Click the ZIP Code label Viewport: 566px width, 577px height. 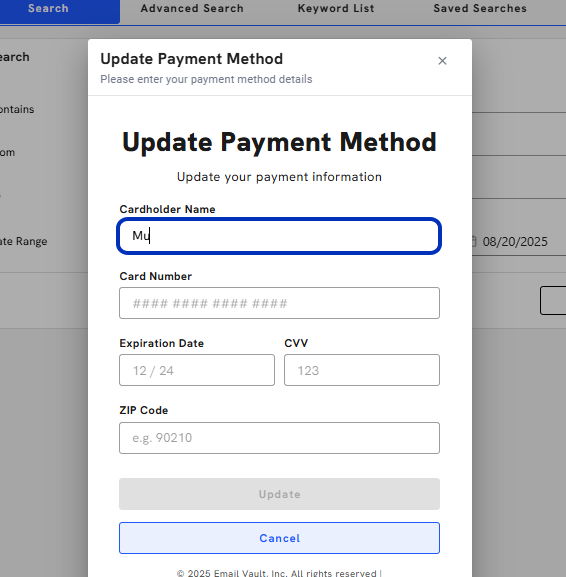pyautogui.click(x=144, y=410)
